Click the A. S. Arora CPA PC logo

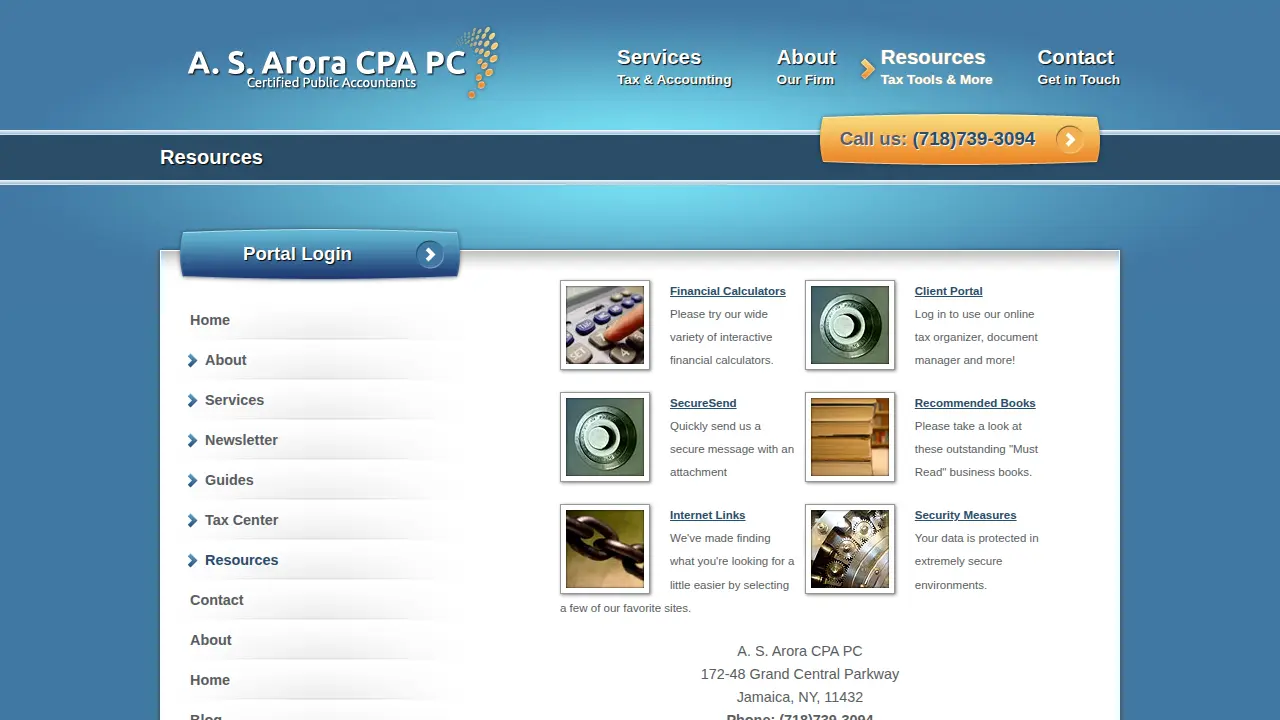343,64
